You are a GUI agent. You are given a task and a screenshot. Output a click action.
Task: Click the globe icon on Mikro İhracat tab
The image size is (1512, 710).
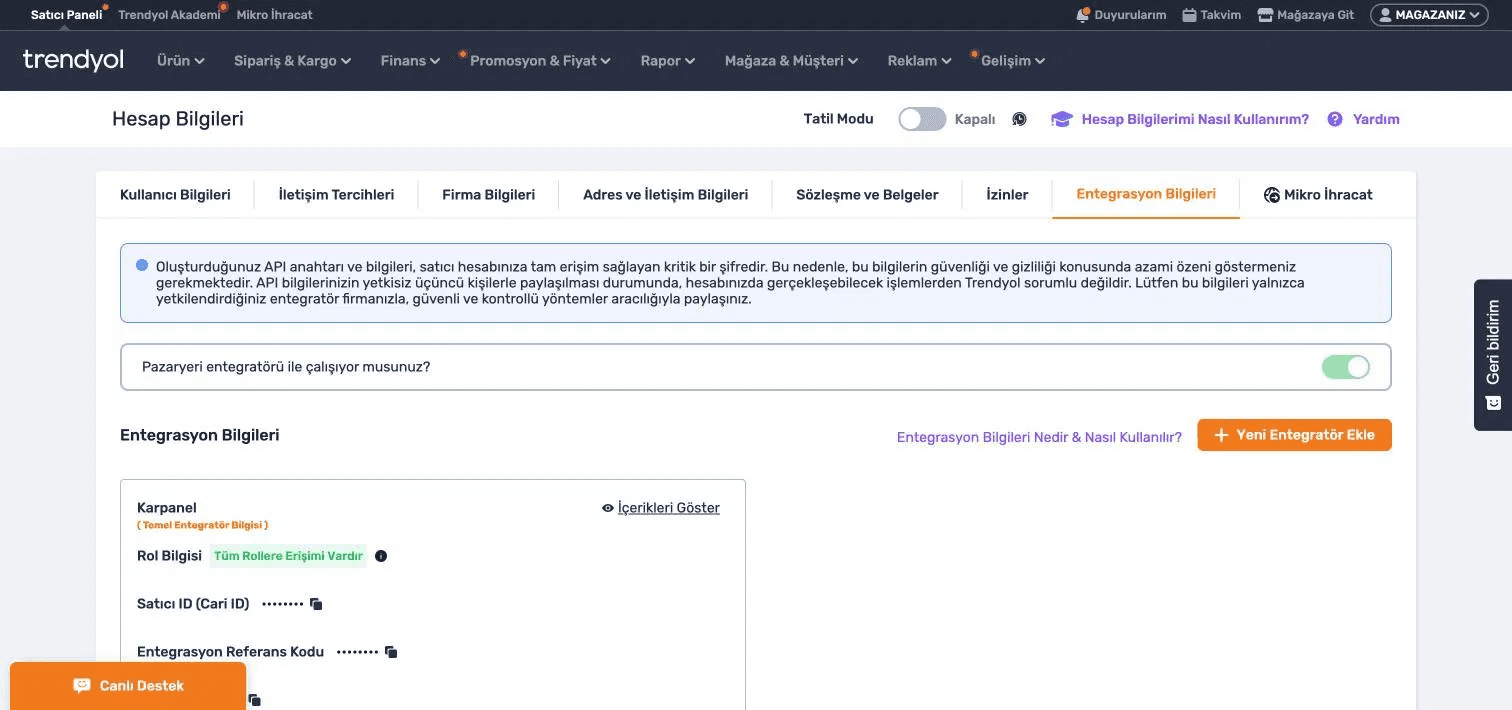click(1272, 195)
